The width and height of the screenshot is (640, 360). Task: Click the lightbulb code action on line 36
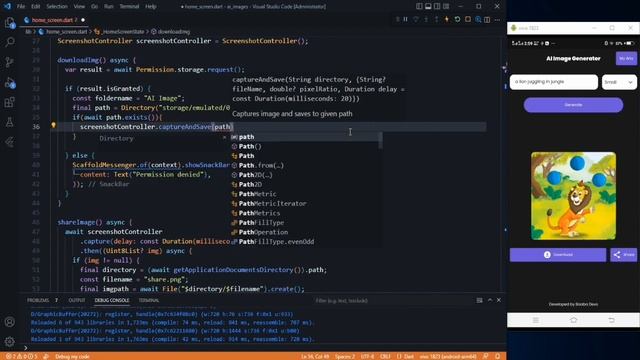(53, 125)
